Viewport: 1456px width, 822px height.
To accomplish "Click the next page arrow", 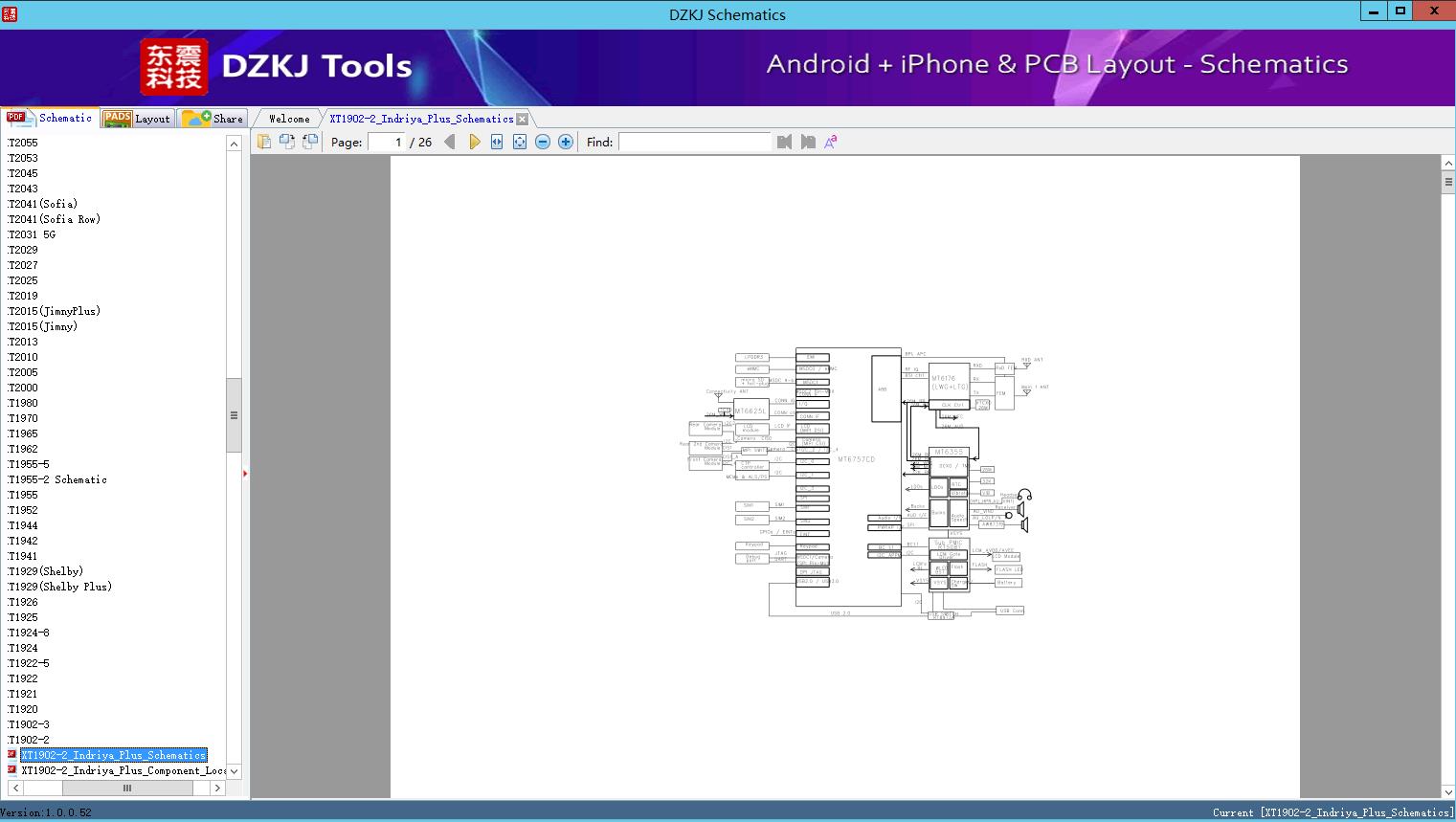I will pyautogui.click(x=474, y=142).
